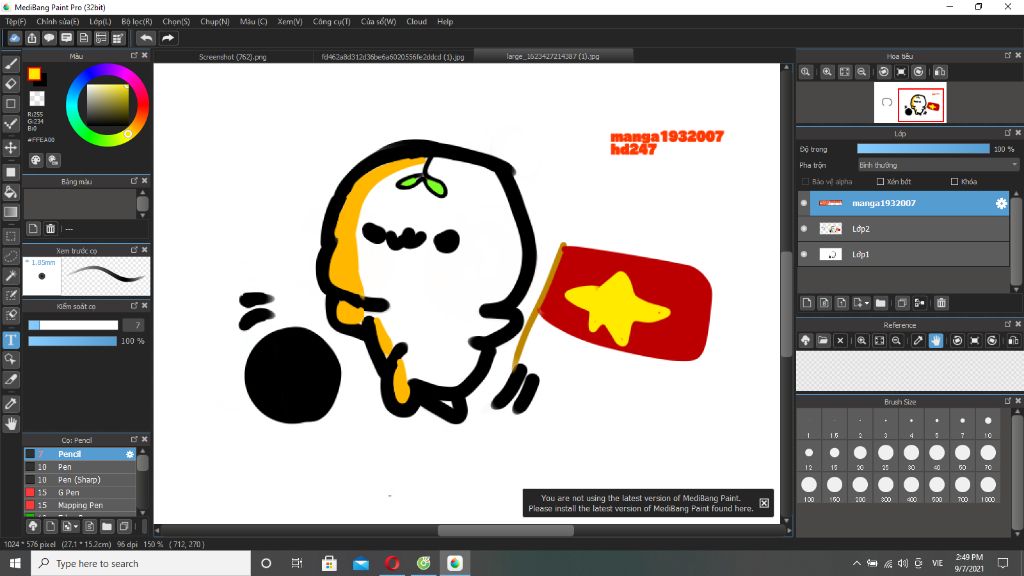Switch to large_1623427214387 (1).jpg tab
Image resolution: width=1024 pixels, height=576 pixels.
click(x=552, y=56)
